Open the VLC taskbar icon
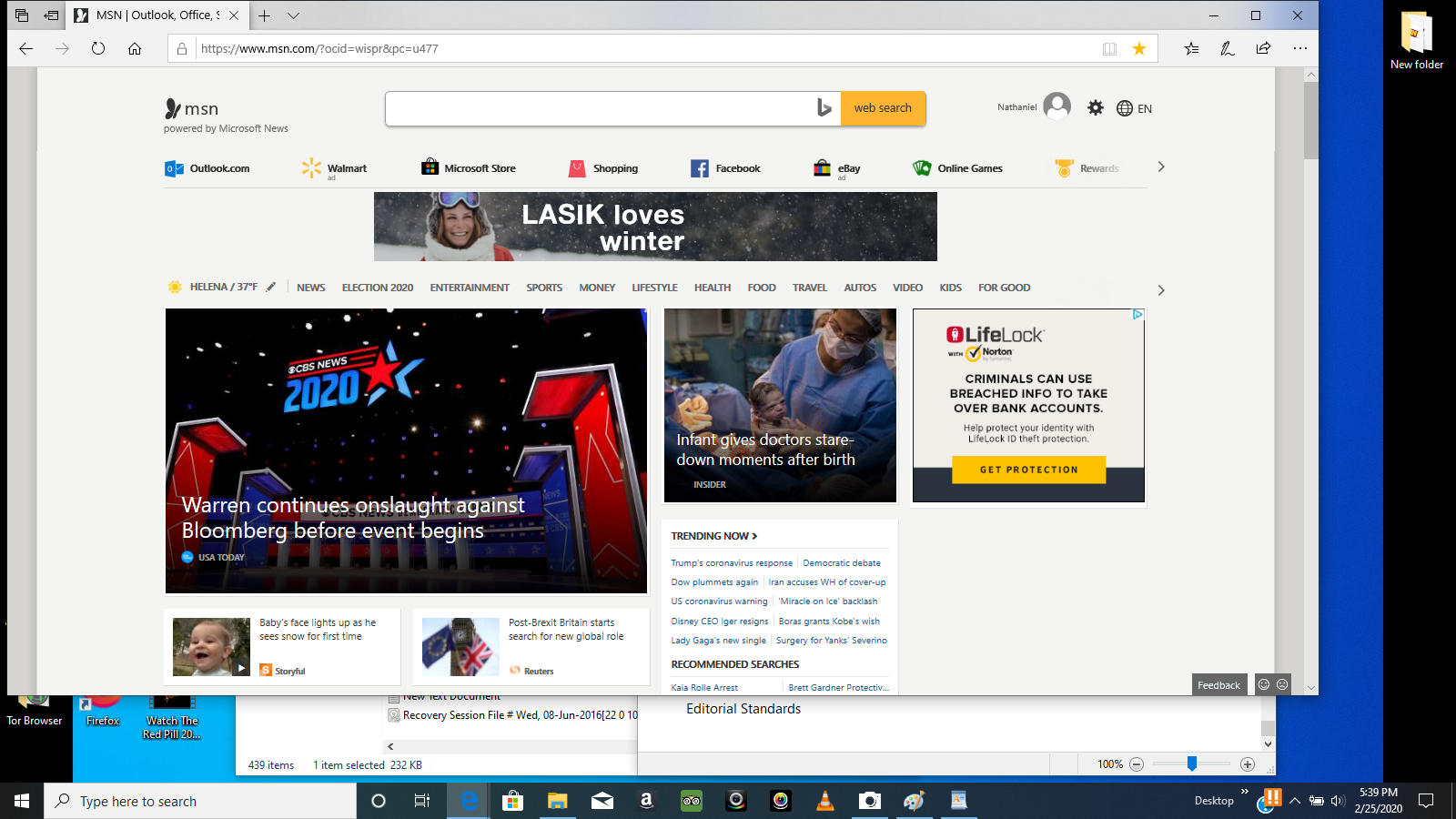1456x819 pixels. coord(825,801)
